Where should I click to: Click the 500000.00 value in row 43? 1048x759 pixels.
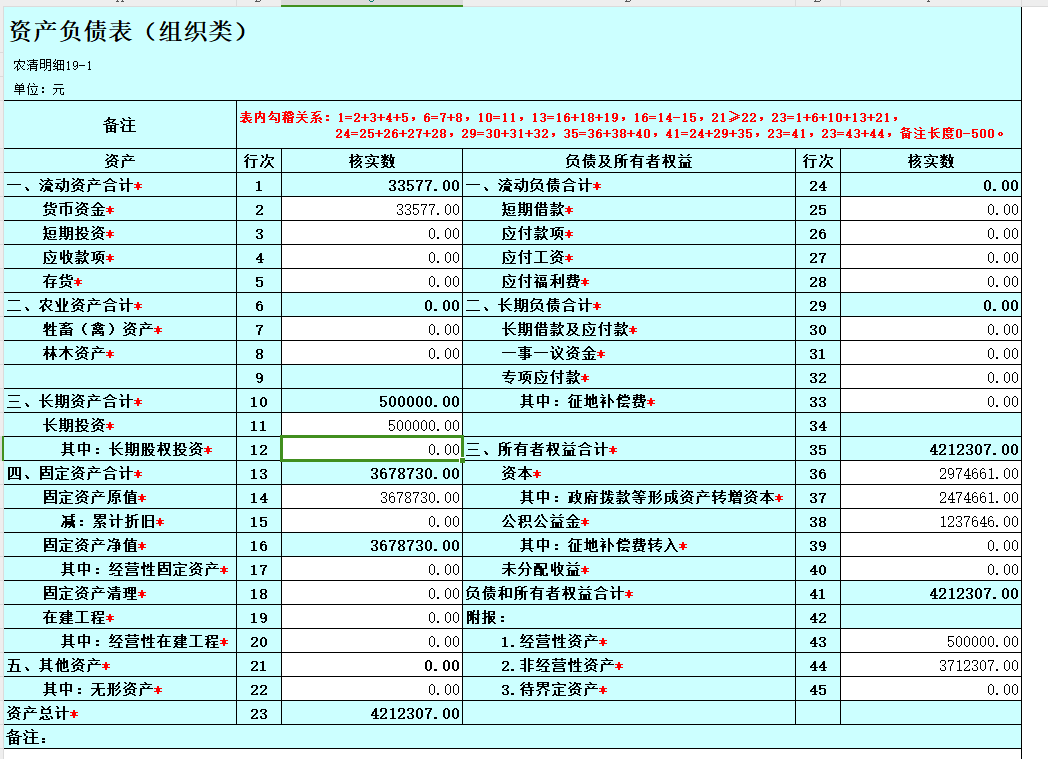click(930, 642)
